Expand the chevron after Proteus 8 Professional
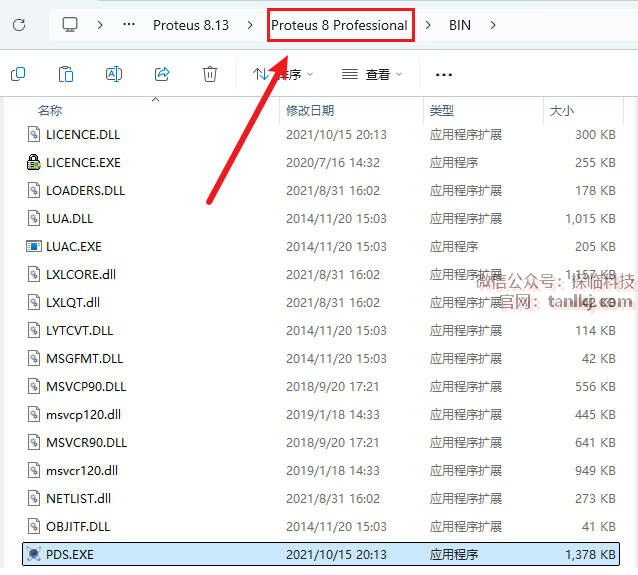Viewport: 638px width, 575px height. coord(428,25)
